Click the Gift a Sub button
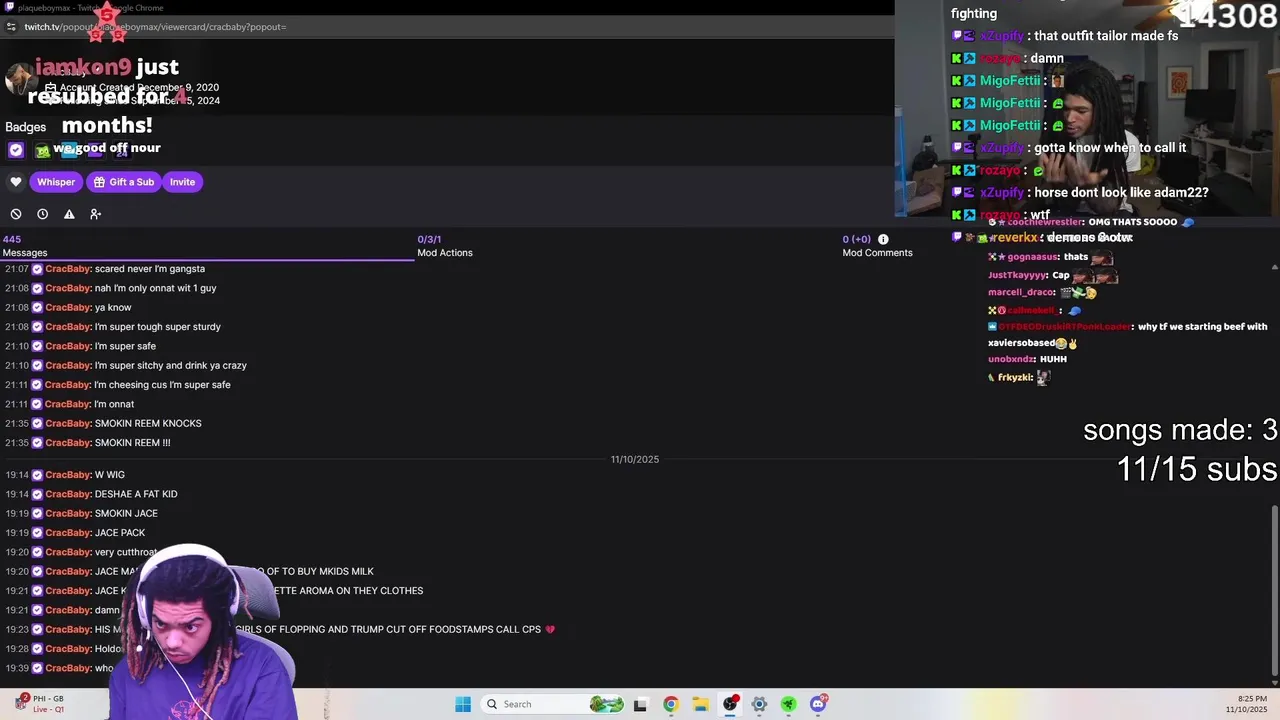This screenshot has height=720, width=1280. [x=124, y=182]
